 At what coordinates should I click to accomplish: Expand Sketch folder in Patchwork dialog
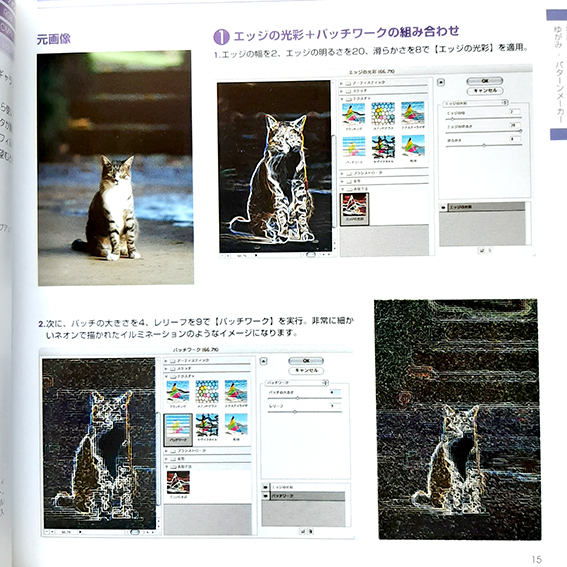click(x=166, y=368)
